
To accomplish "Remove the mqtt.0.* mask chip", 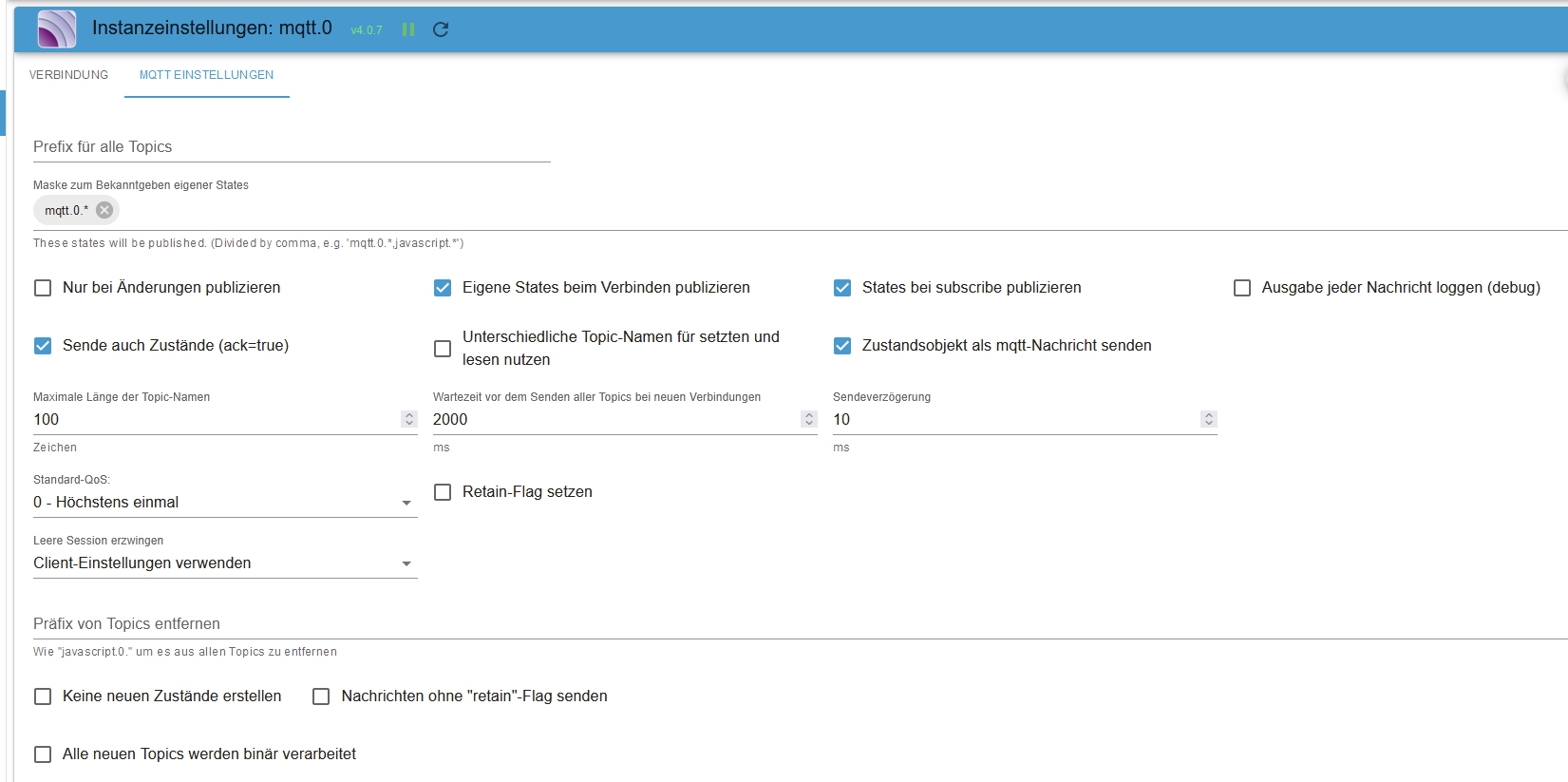I will click(104, 210).
